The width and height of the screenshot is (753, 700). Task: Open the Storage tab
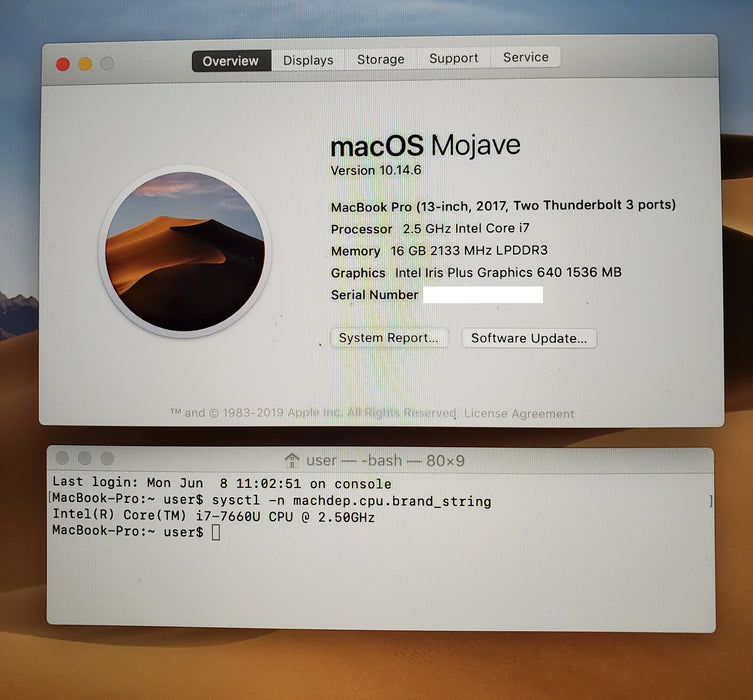380,59
